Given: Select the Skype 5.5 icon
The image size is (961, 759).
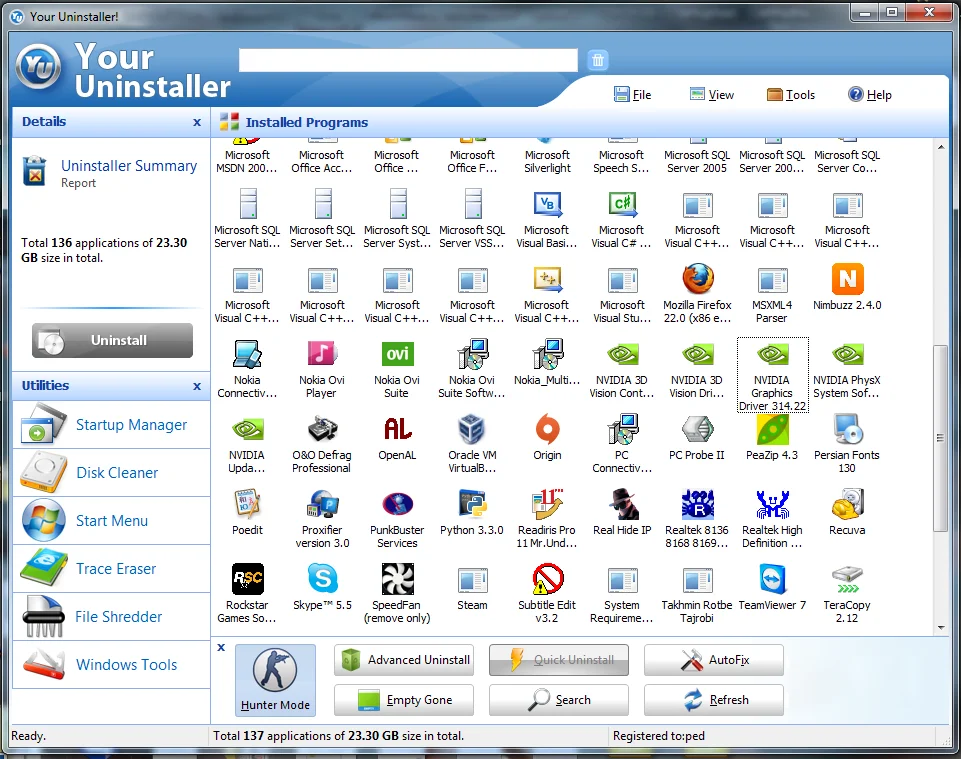Looking at the screenshot, I should (x=322, y=579).
